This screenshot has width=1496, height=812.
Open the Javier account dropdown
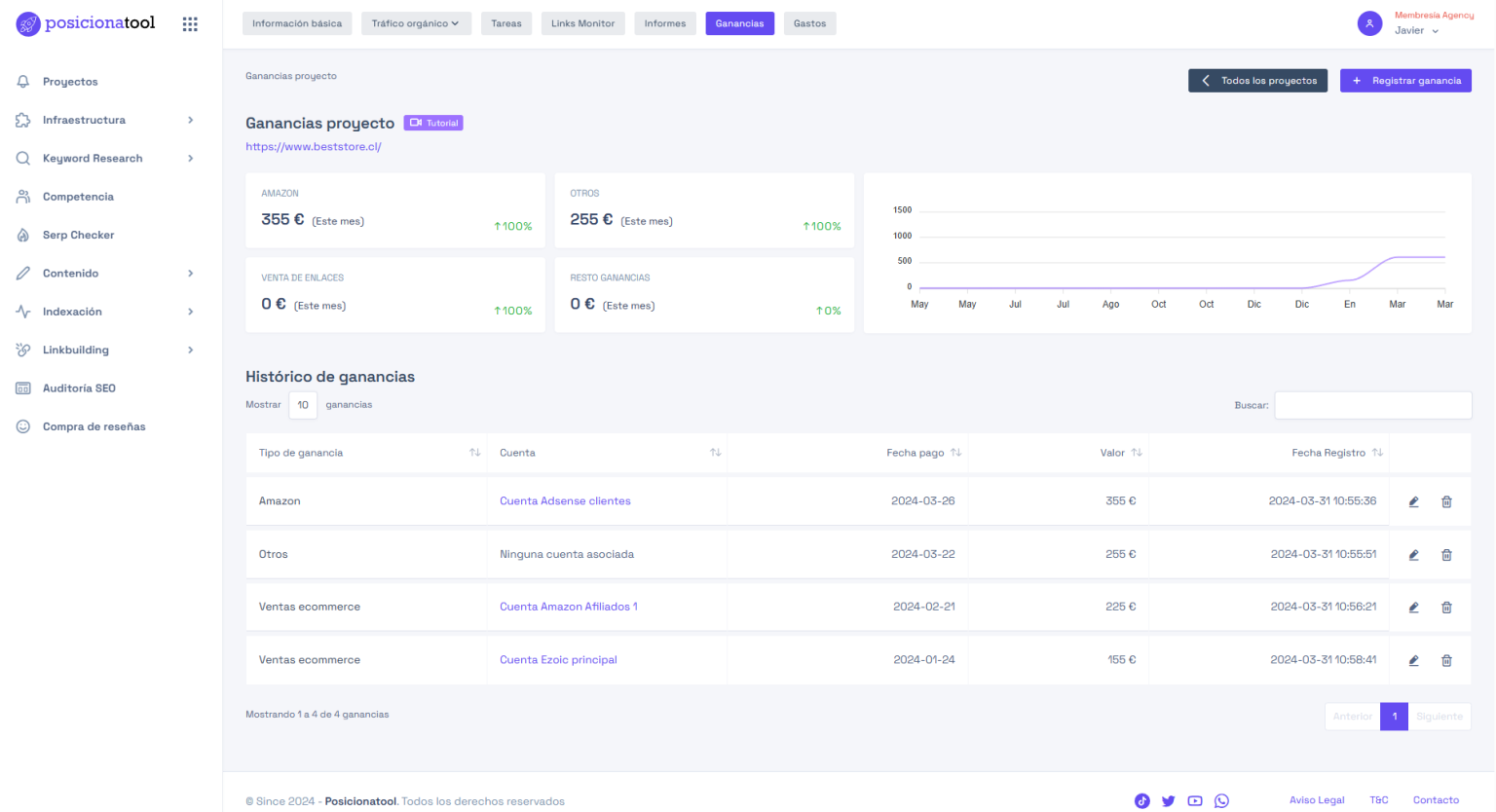point(1416,30)
